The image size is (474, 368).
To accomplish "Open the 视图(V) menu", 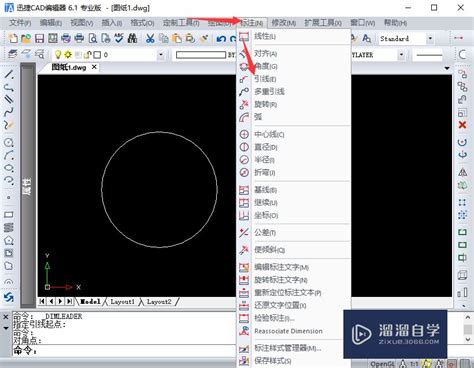I will (82, 23).
